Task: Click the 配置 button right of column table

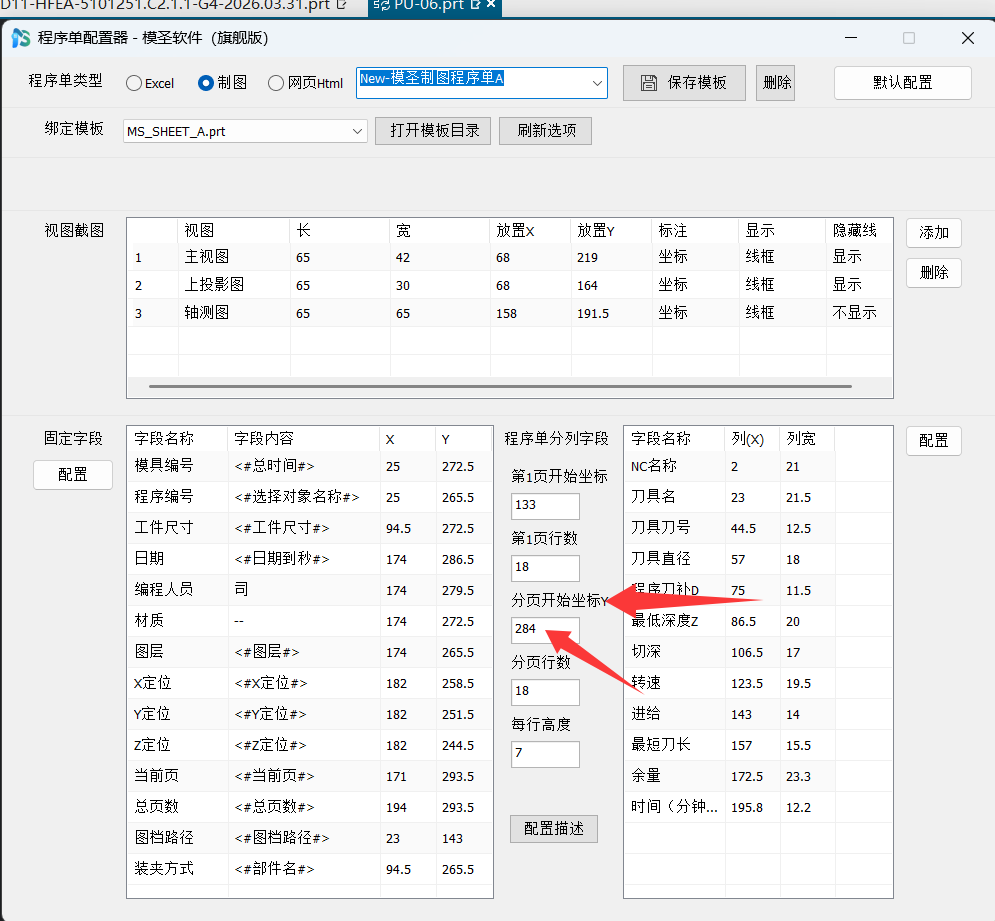Action: [933, 441]
